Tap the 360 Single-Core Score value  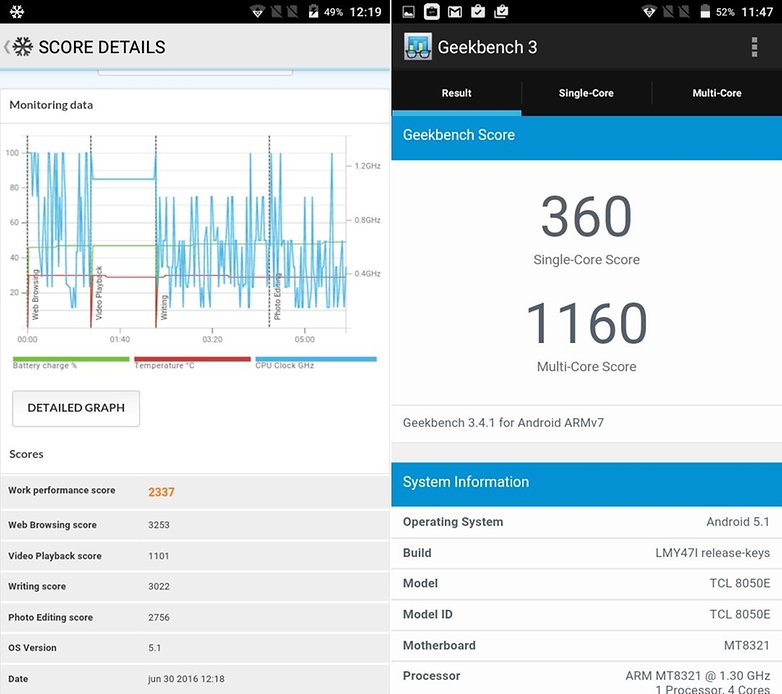click(x=586, y=216)
